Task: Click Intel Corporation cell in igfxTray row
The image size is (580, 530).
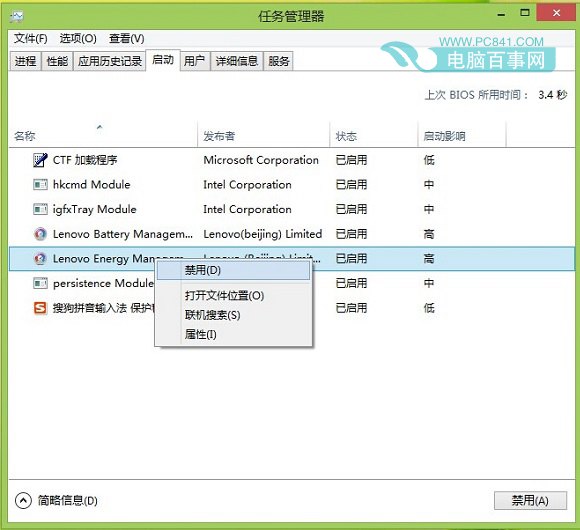Action: click(x=247, y=209)
